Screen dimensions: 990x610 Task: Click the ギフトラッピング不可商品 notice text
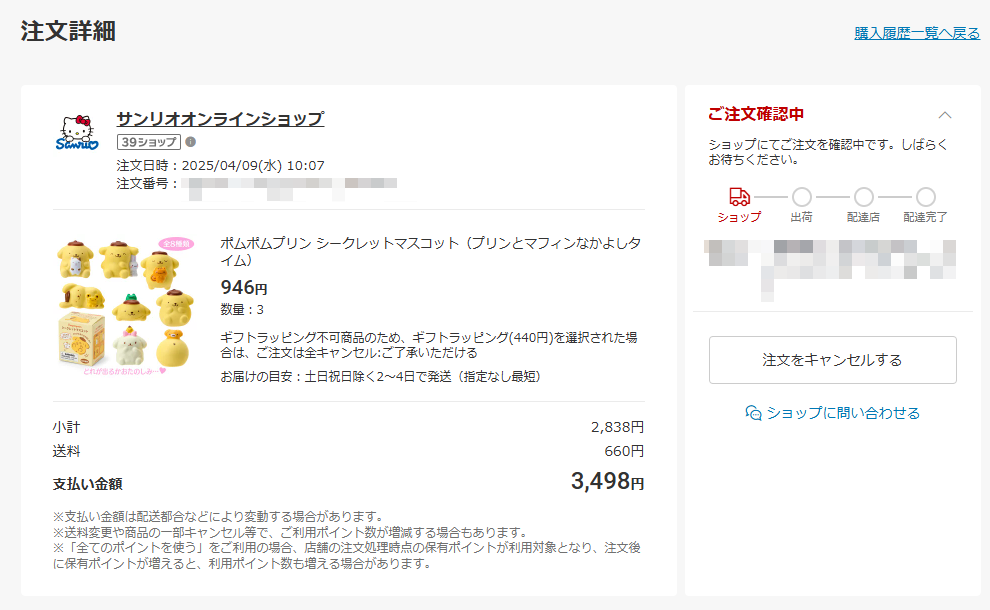pos(429,345)
